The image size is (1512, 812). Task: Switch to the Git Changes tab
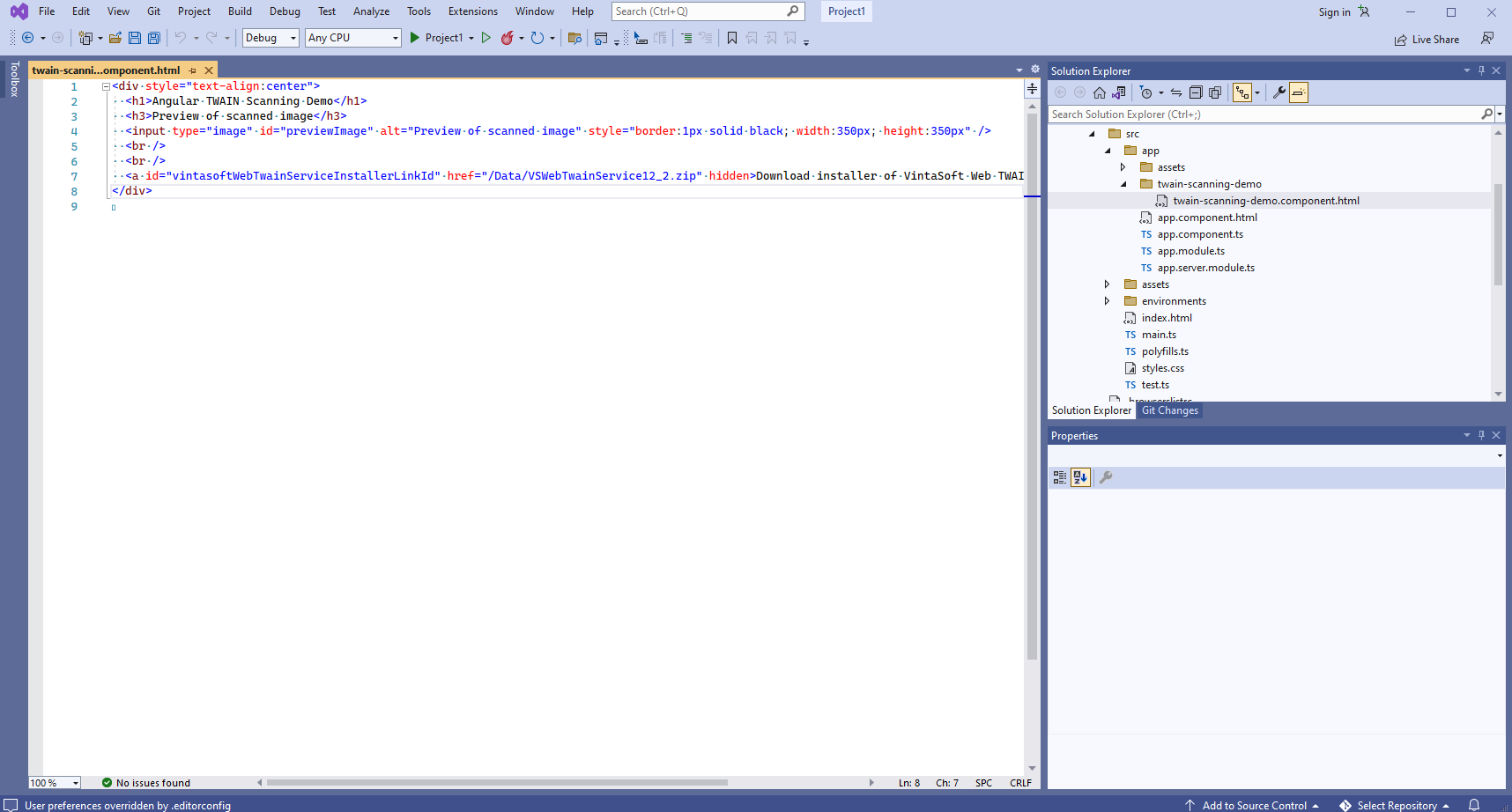pyautogui.click(x=1169, y=410)
